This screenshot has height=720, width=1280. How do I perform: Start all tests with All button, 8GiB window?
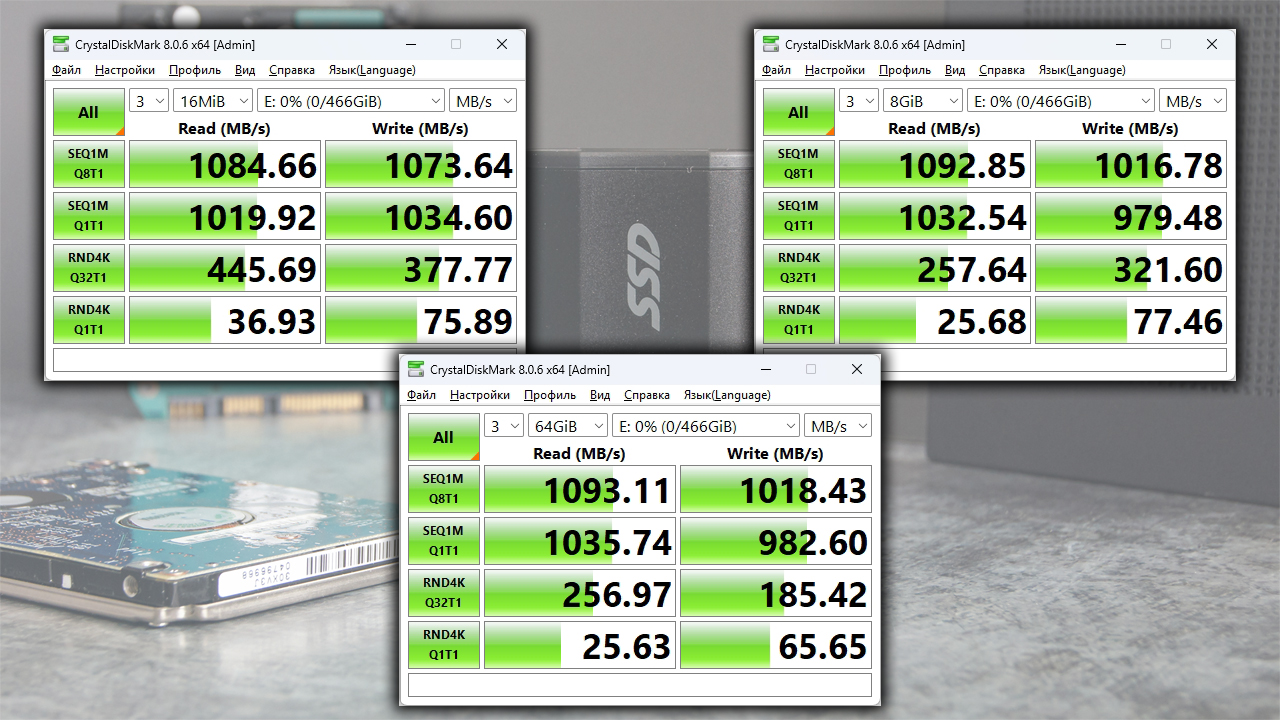[x=799, y=112]
